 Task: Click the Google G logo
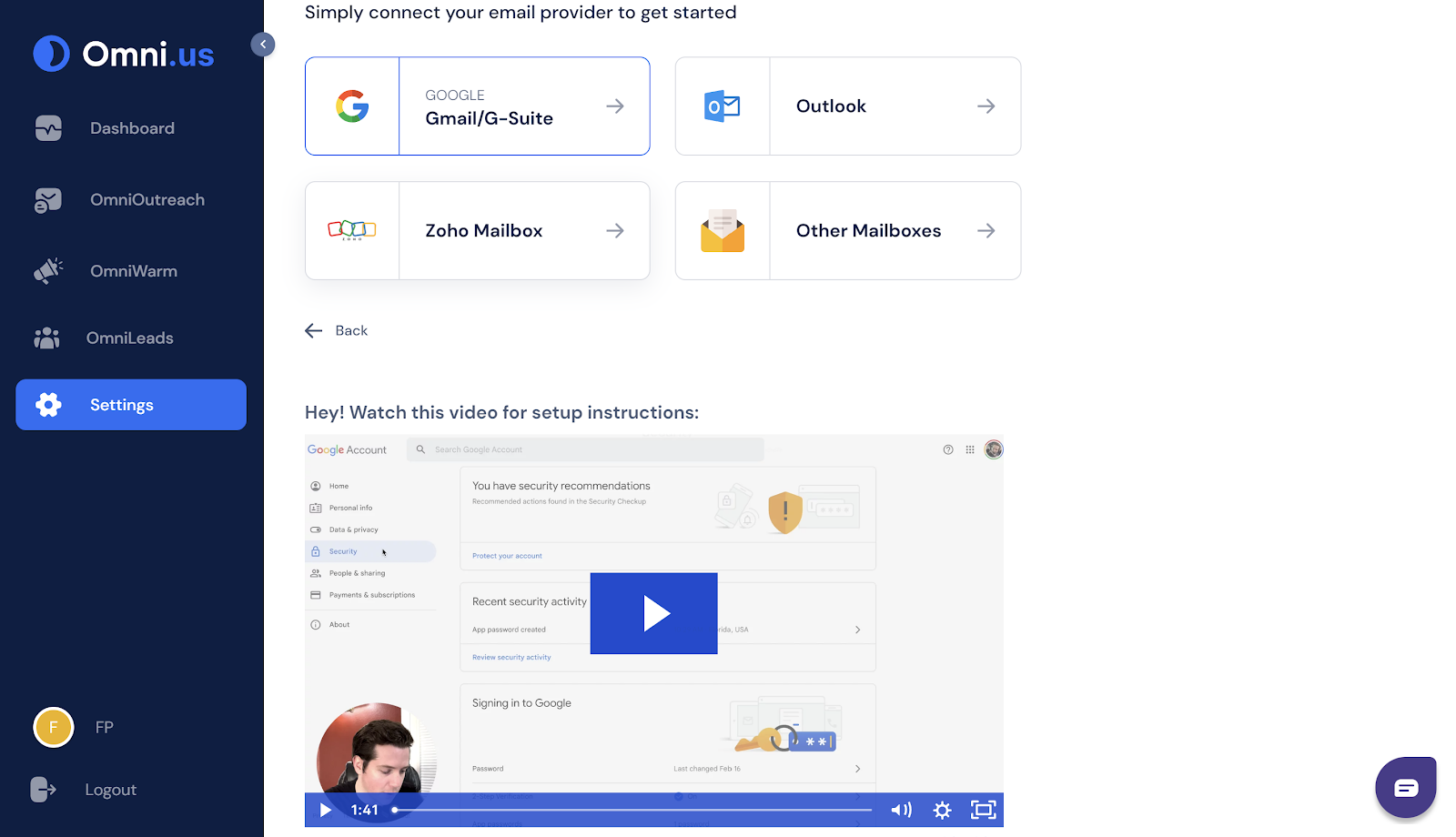click(352, 106)
